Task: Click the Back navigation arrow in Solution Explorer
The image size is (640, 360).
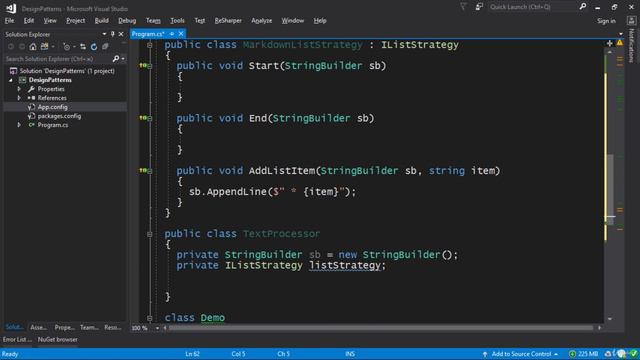Action: pos(11,47)
